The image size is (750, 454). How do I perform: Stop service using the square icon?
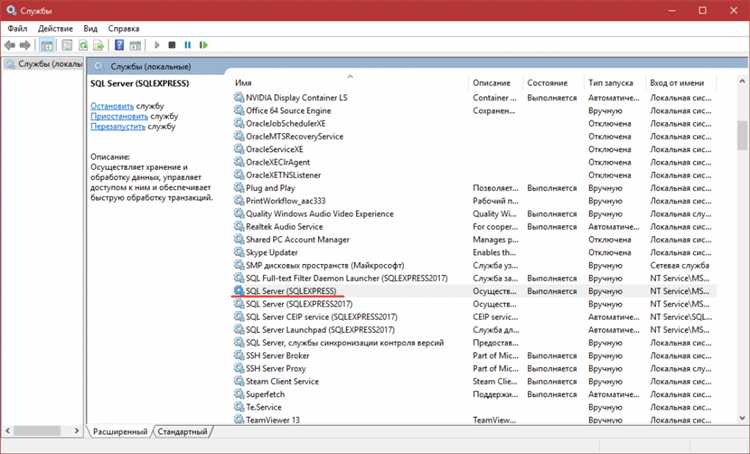(172, 45)
